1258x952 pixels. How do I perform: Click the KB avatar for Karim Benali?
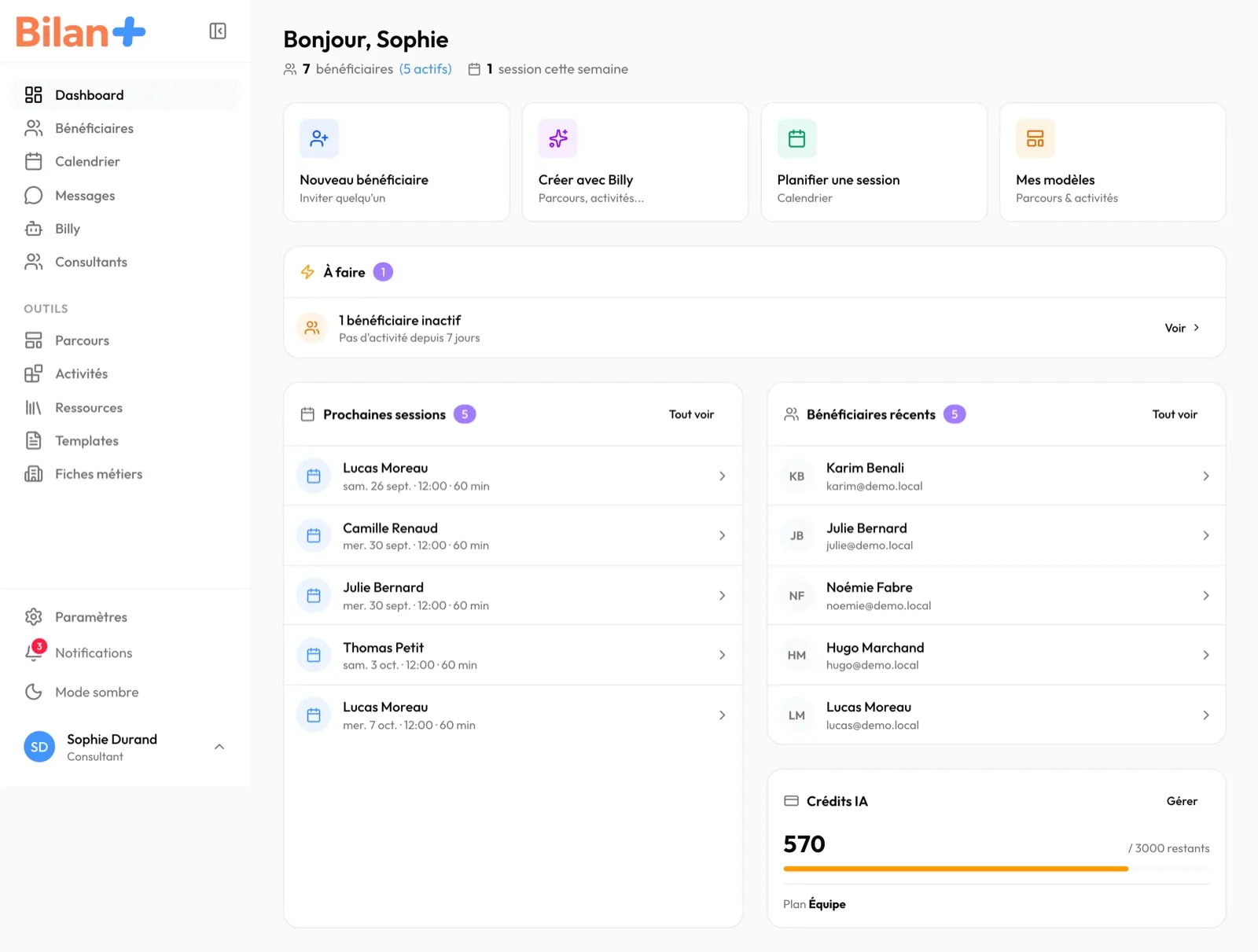click(796, 476)
